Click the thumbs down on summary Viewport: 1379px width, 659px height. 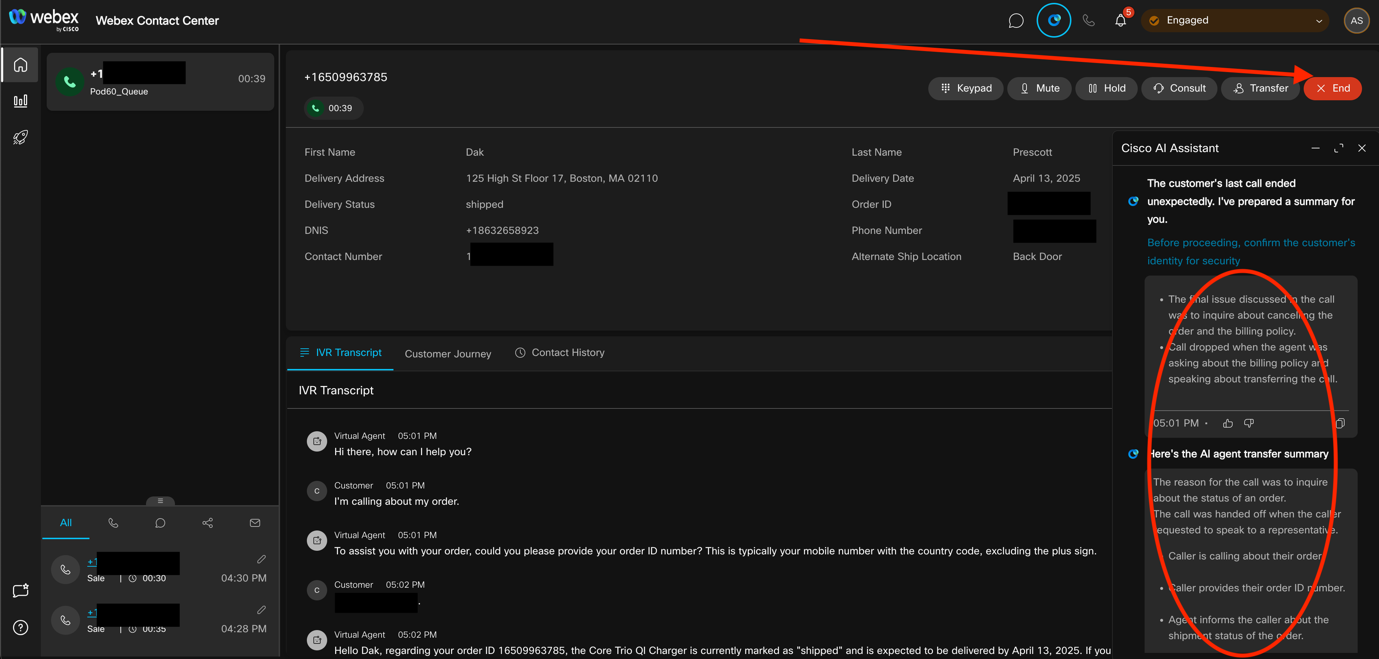point(1249,423)
